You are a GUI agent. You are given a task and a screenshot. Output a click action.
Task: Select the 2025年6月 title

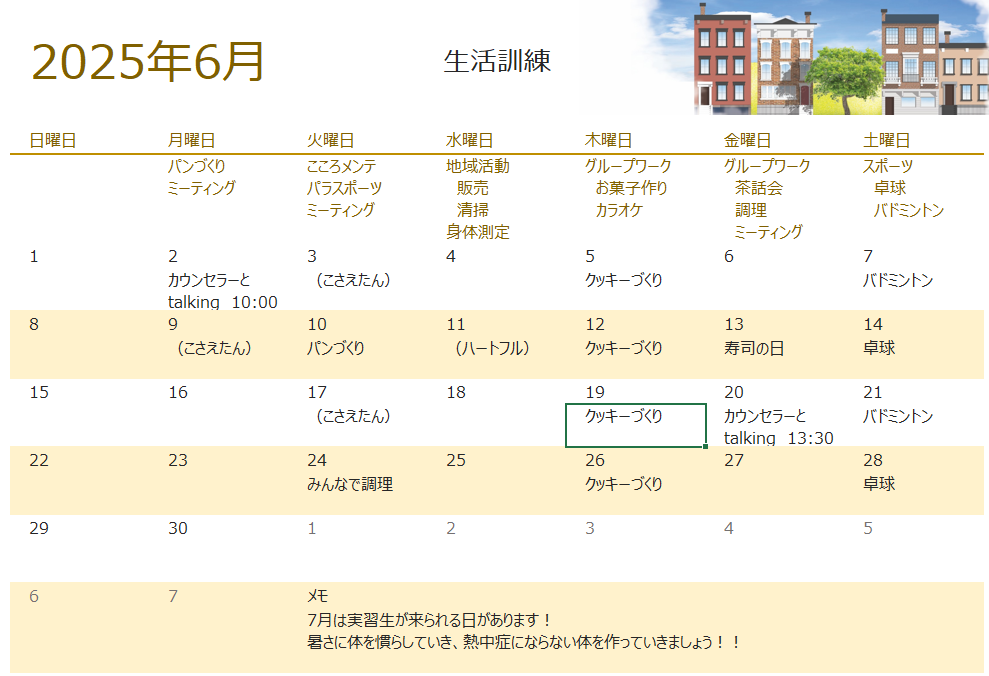coord(148,62)
